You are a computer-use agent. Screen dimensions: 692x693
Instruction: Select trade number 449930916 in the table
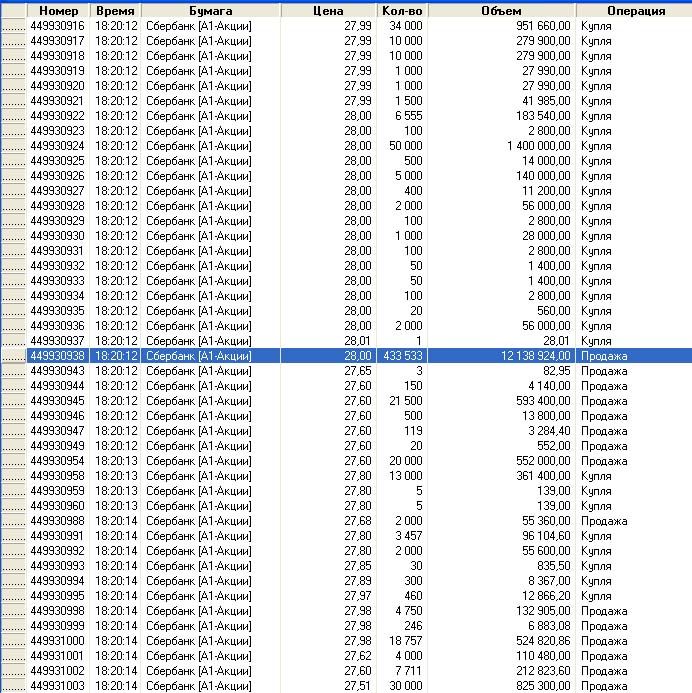[x=57, y=26]
